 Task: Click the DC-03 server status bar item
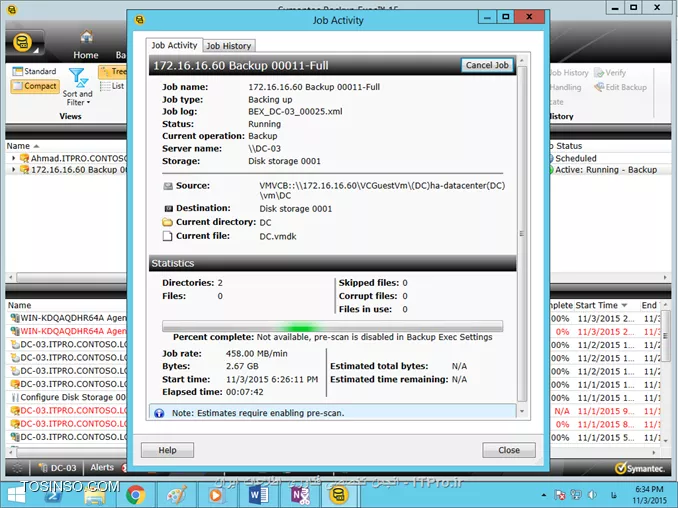point(58,468)
